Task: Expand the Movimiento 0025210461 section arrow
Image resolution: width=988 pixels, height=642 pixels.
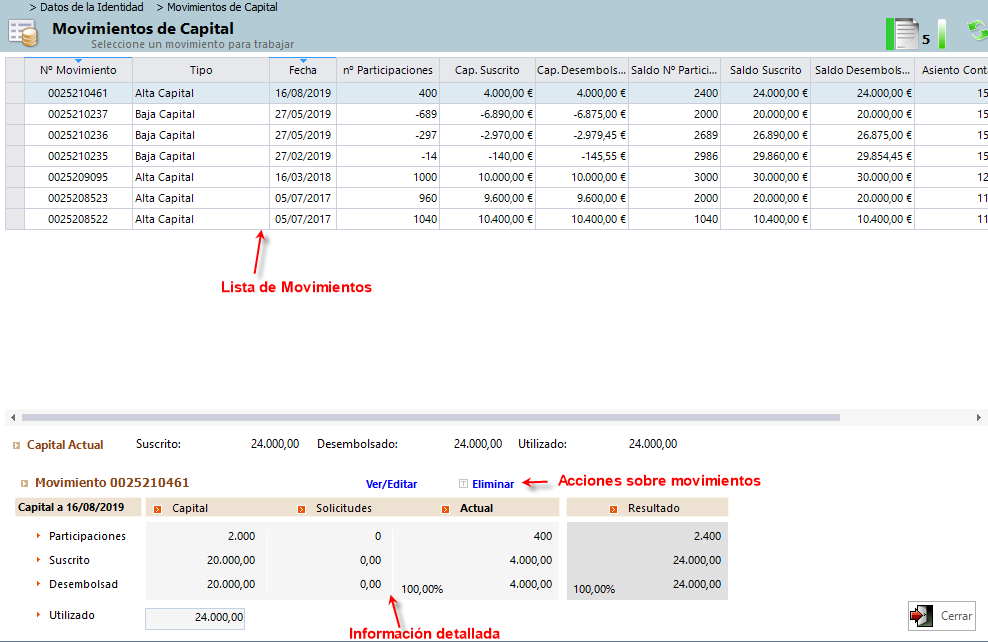Action: [25, 483]
